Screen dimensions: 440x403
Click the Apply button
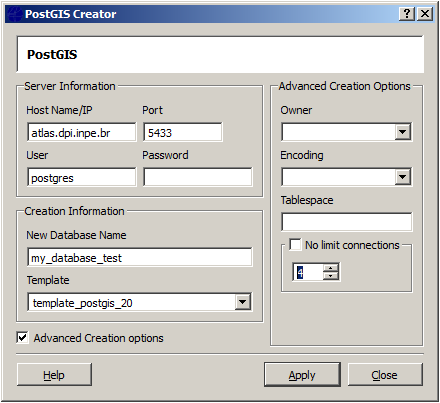pyautogui.click(x=302, y=375)
